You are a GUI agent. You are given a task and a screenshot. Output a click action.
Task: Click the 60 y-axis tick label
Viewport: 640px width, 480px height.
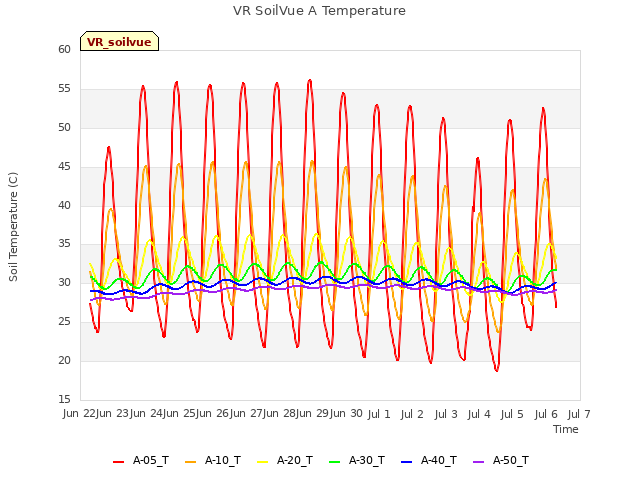click(x=64, y=49)
